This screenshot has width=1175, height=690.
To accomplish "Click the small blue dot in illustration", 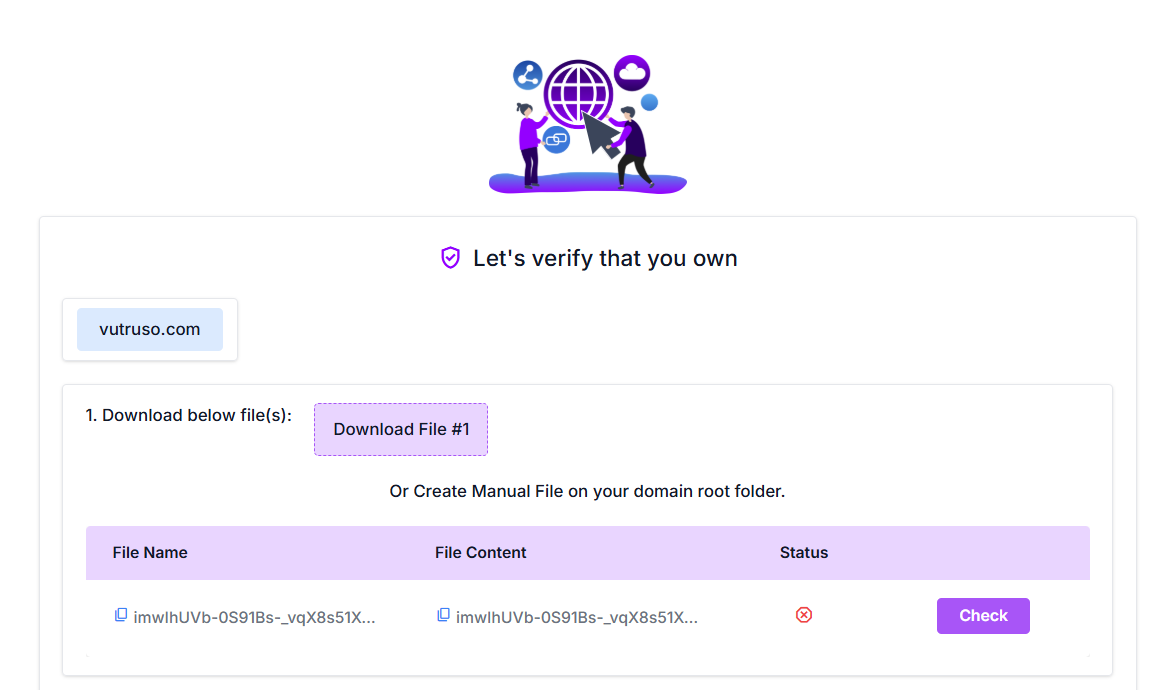I will (650, 103).
